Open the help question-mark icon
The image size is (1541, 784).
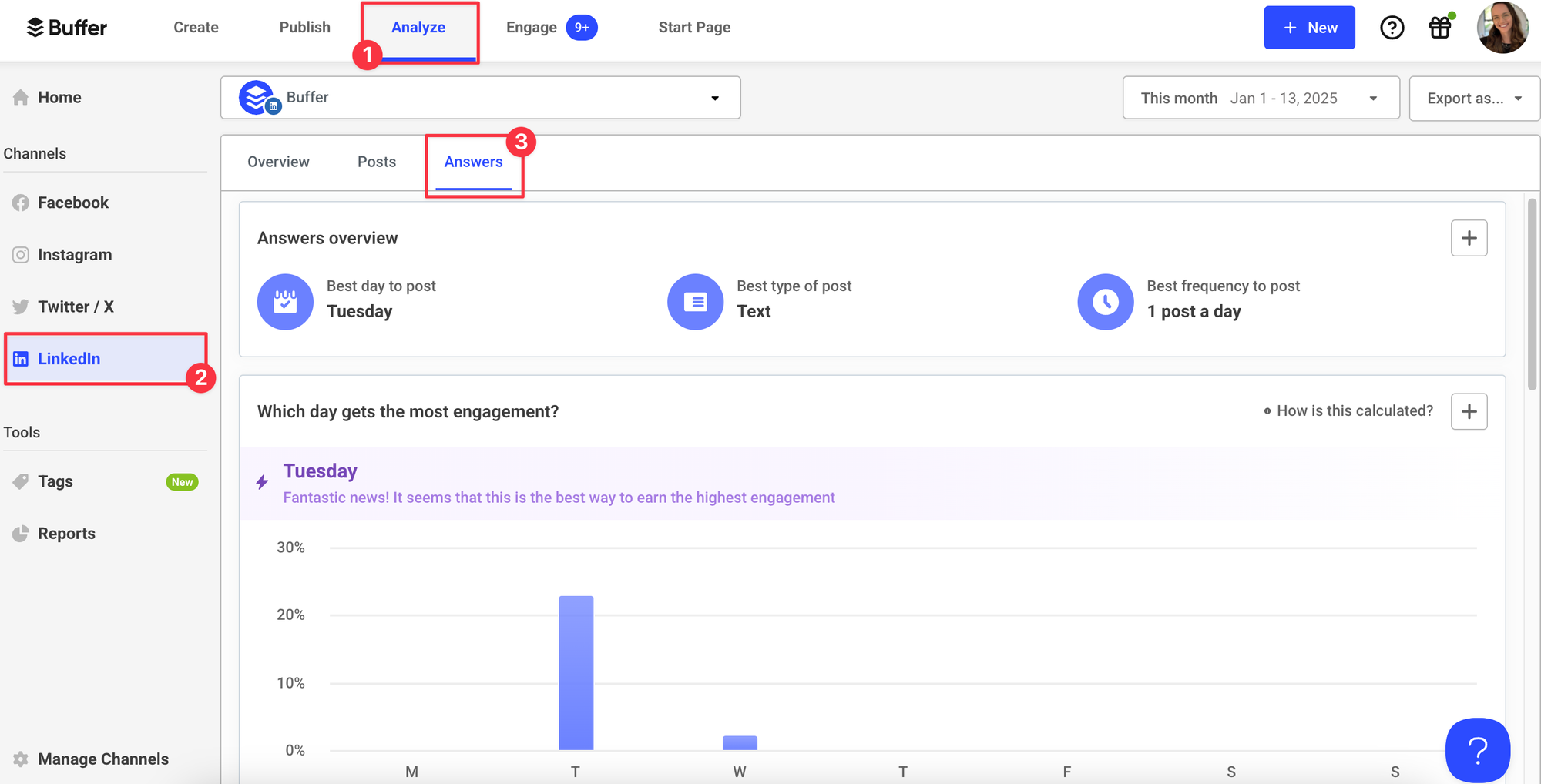click(1392, 28)
